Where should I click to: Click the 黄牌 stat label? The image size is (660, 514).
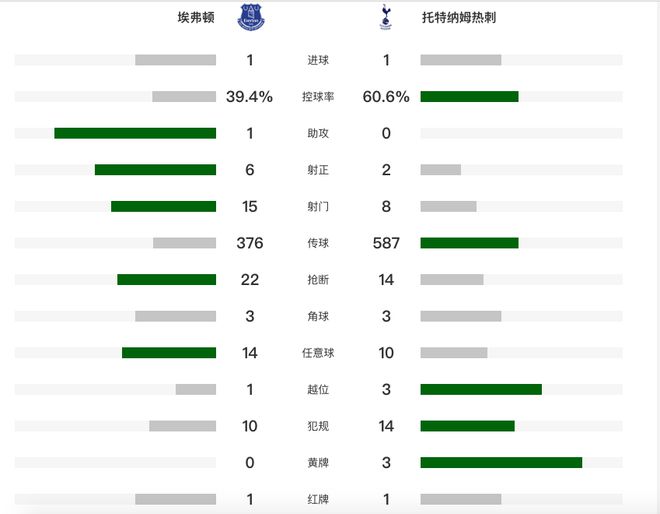[x=318, y=463]
